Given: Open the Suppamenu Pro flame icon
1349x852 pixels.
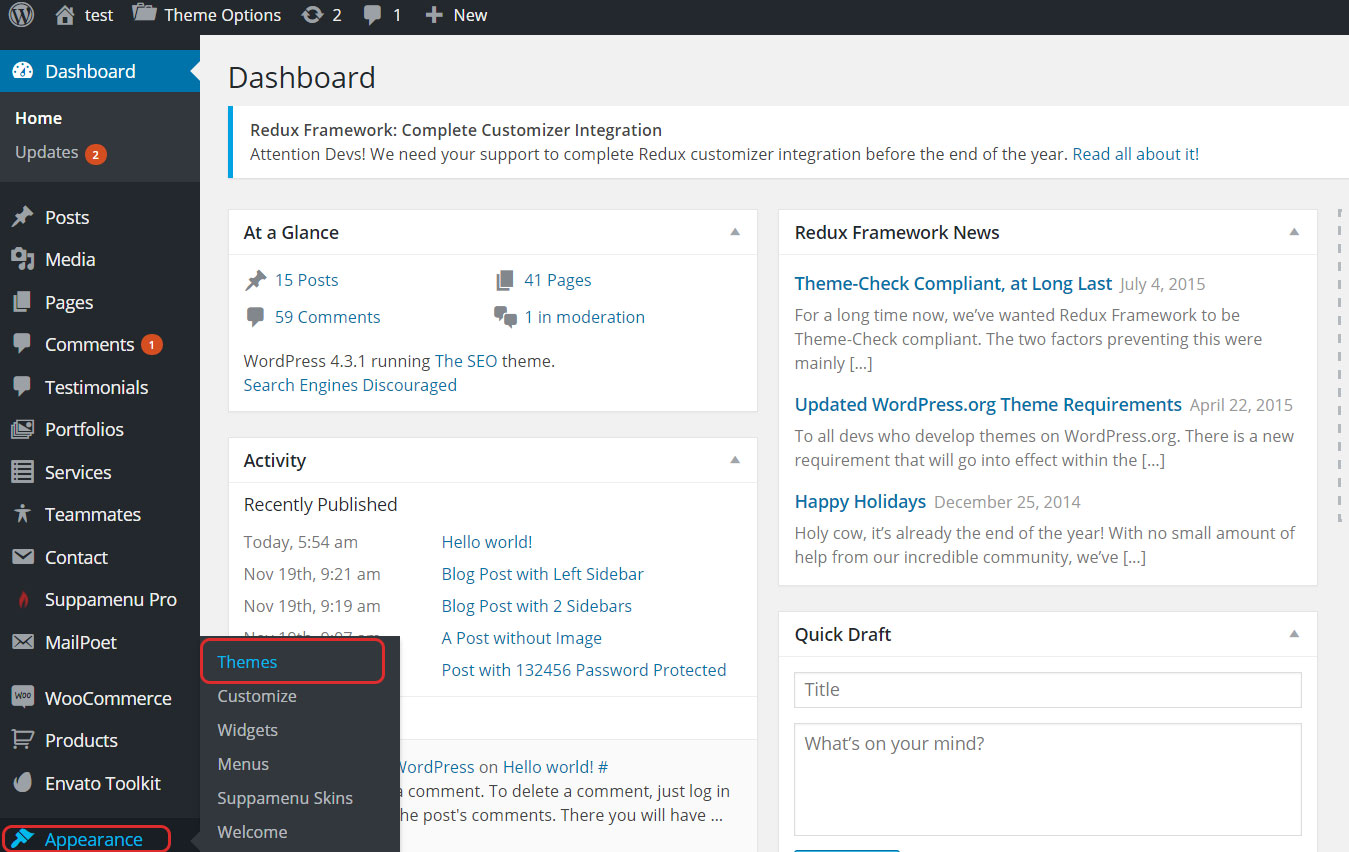Looking at the screenshot, I should [x=22, y=600].
